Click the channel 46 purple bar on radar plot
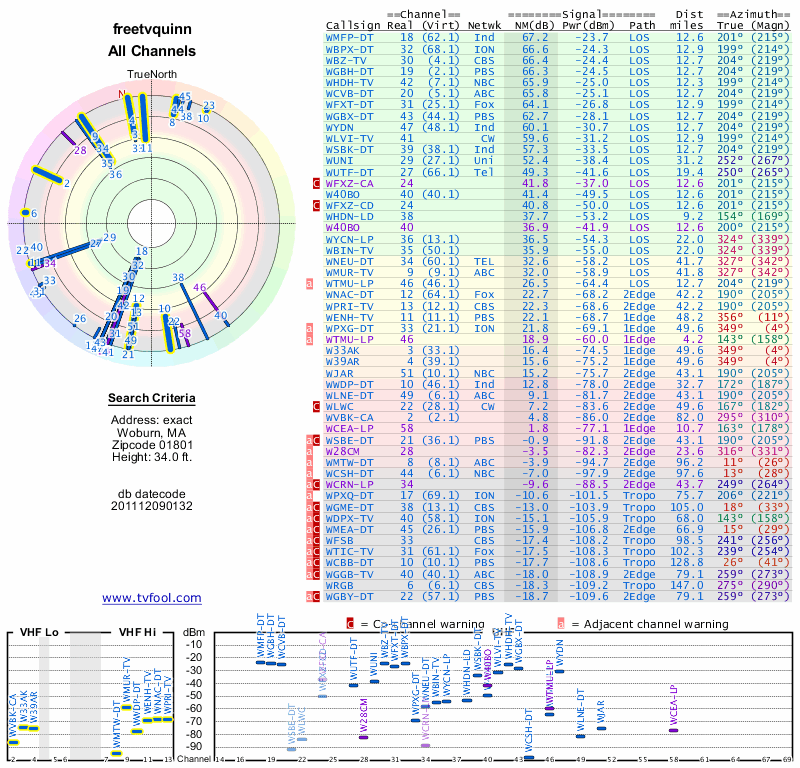The height and width of the screenshot is (768, 800). point(211,302)
